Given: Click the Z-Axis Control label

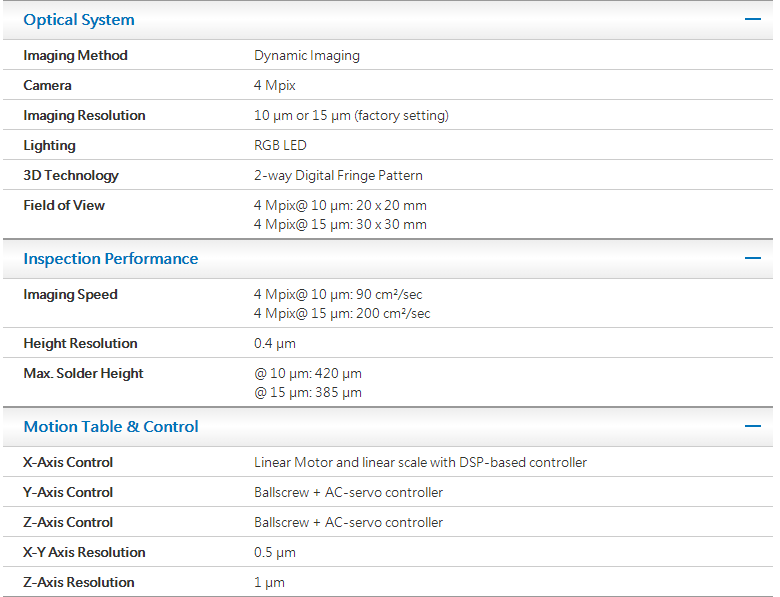Looking at the screenshot, I should coord(68,523).
